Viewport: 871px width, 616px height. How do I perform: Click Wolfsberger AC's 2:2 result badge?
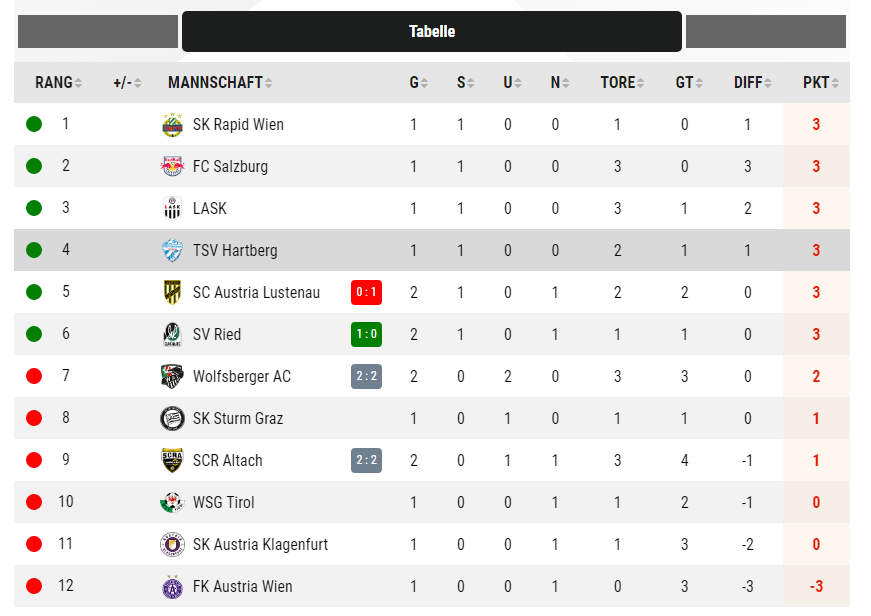pos(366,377)
